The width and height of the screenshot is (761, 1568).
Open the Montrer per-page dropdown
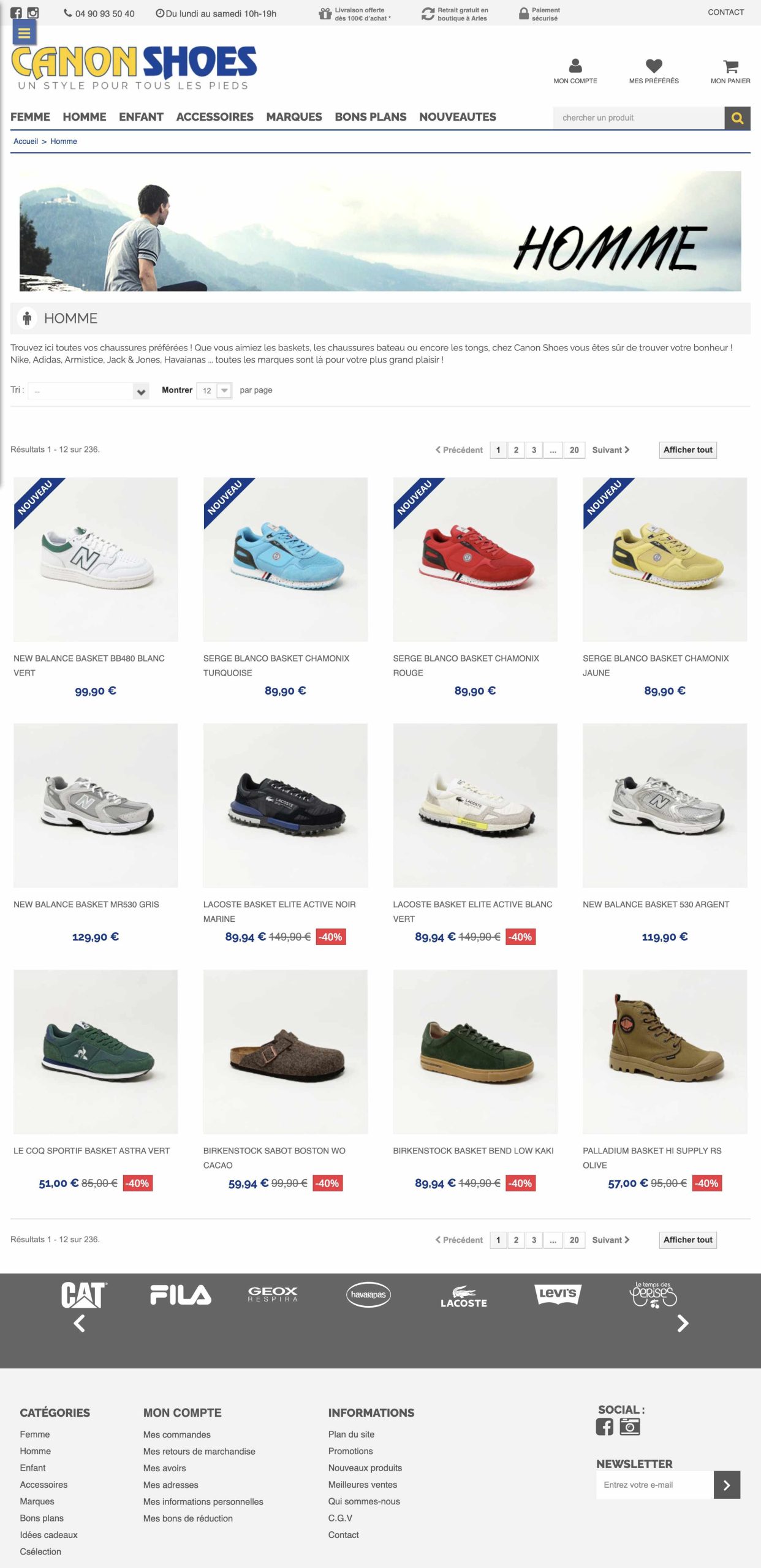coord(214,391)
